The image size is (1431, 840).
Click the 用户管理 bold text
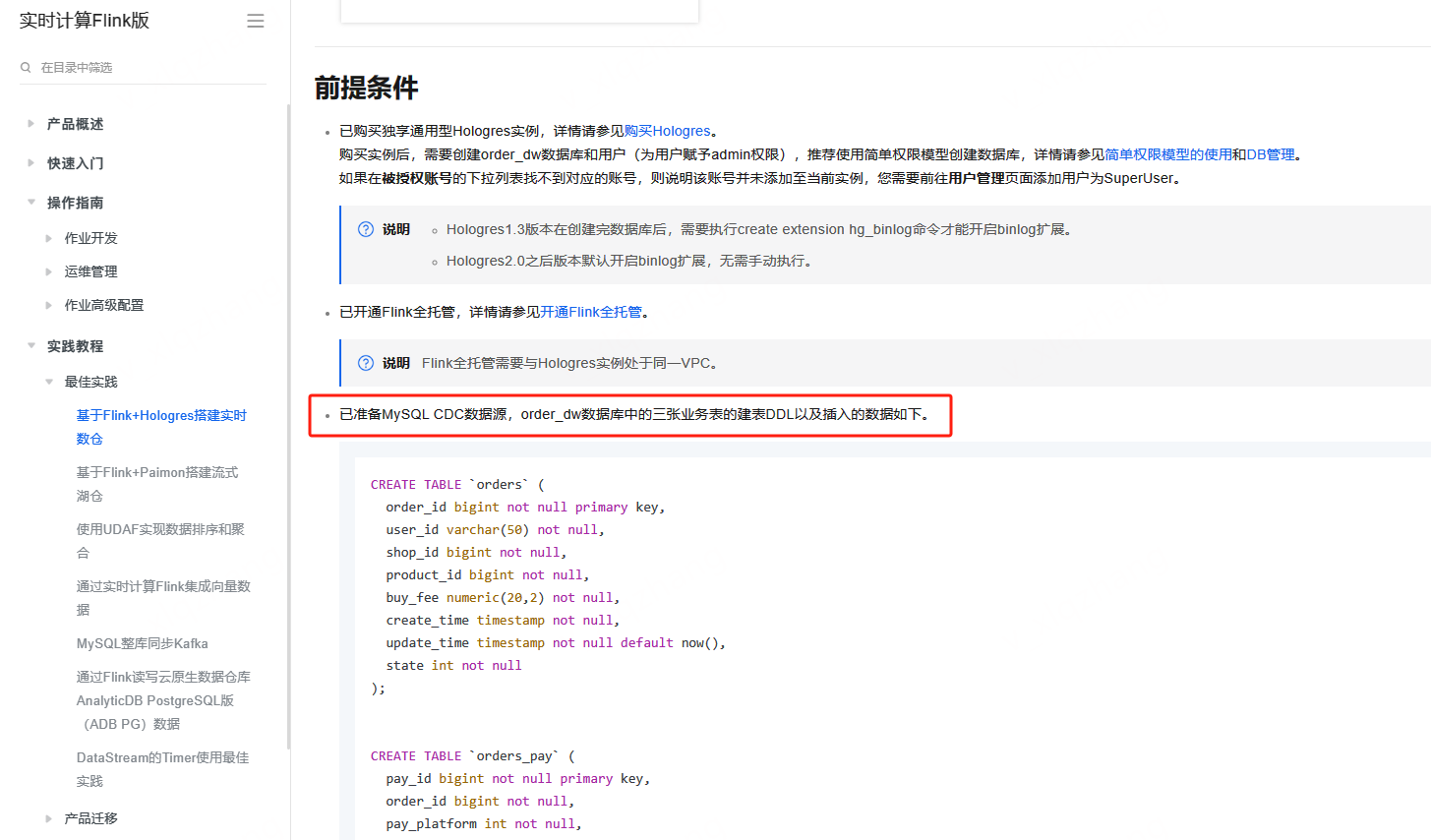coord(977,178)
